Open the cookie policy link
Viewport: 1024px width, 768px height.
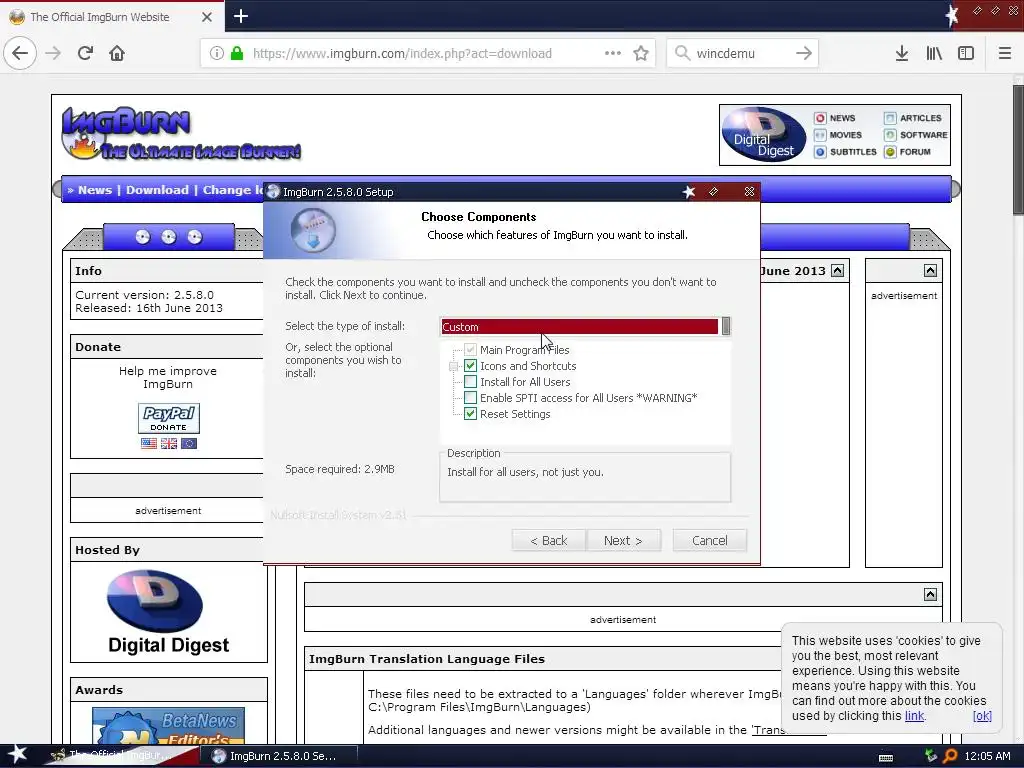[914, 716]
